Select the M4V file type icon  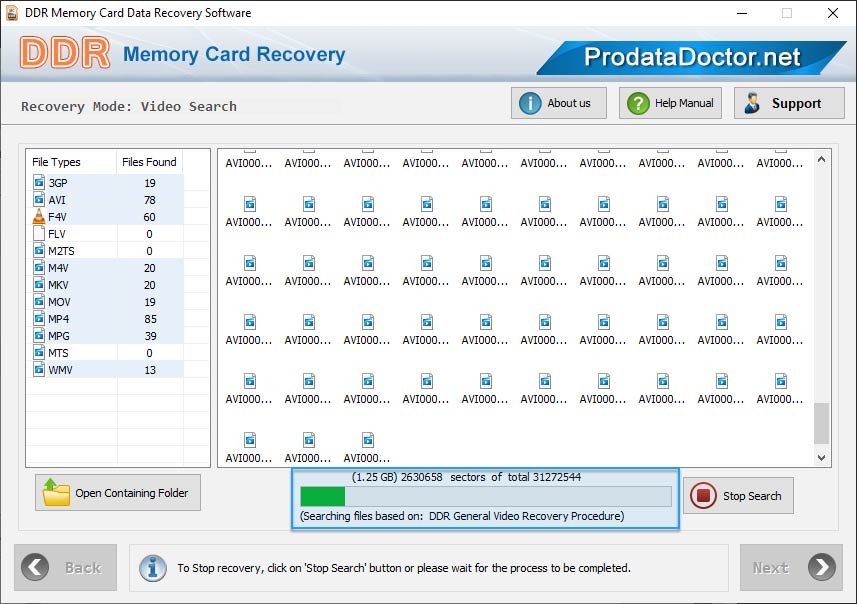[39, 267]
